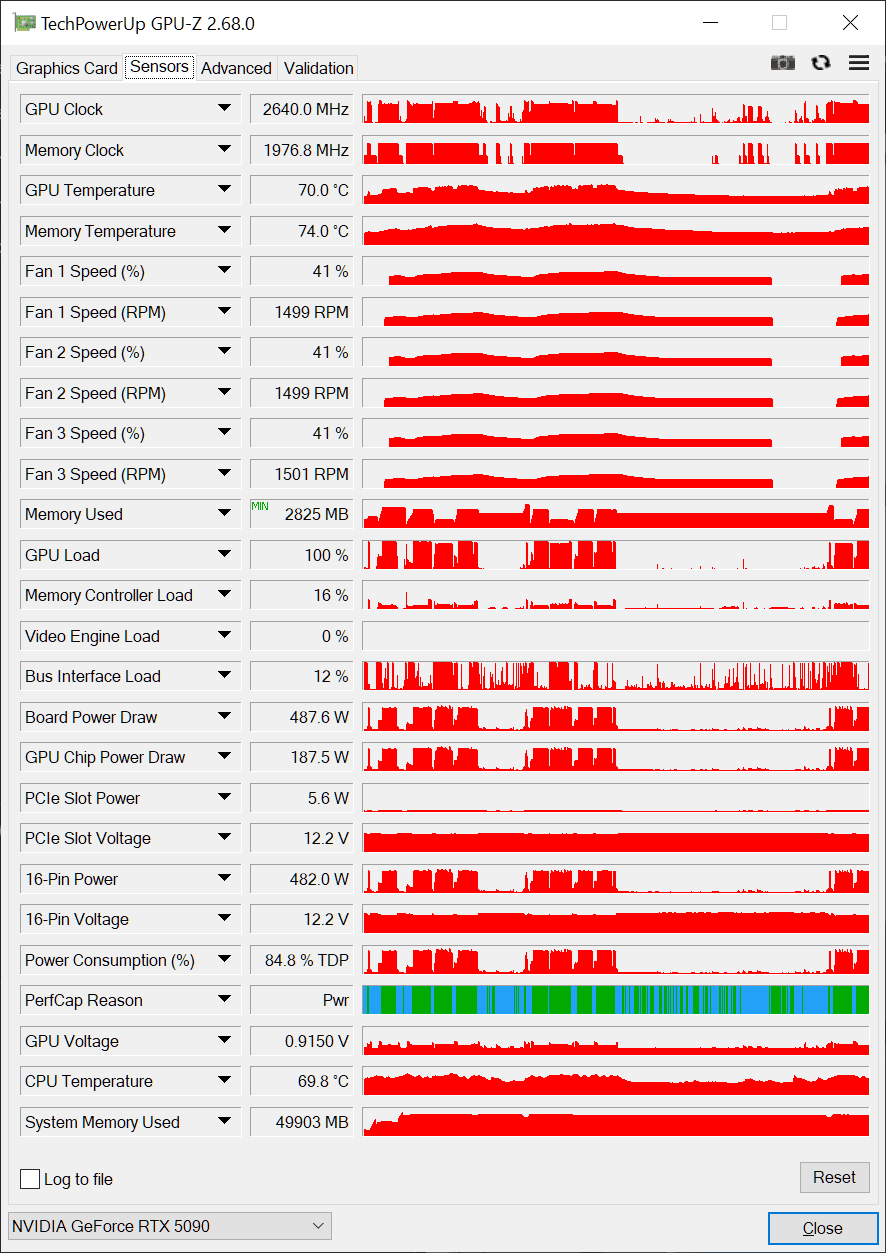
Task: Open Board Power Draw dropdown arrow
Action: (224, 716)
